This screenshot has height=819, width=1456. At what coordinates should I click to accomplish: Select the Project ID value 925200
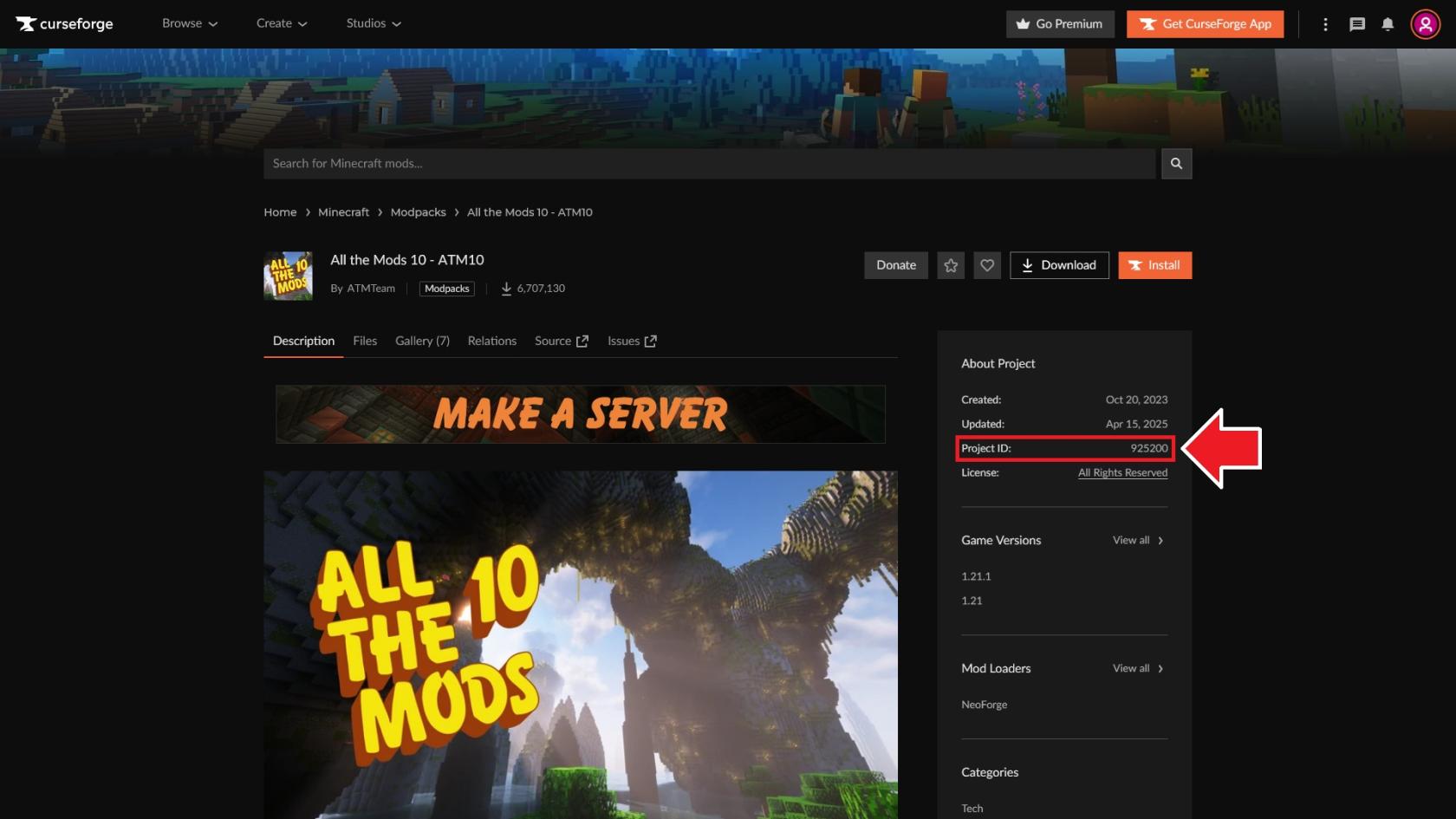click(x=1149, y=448)
